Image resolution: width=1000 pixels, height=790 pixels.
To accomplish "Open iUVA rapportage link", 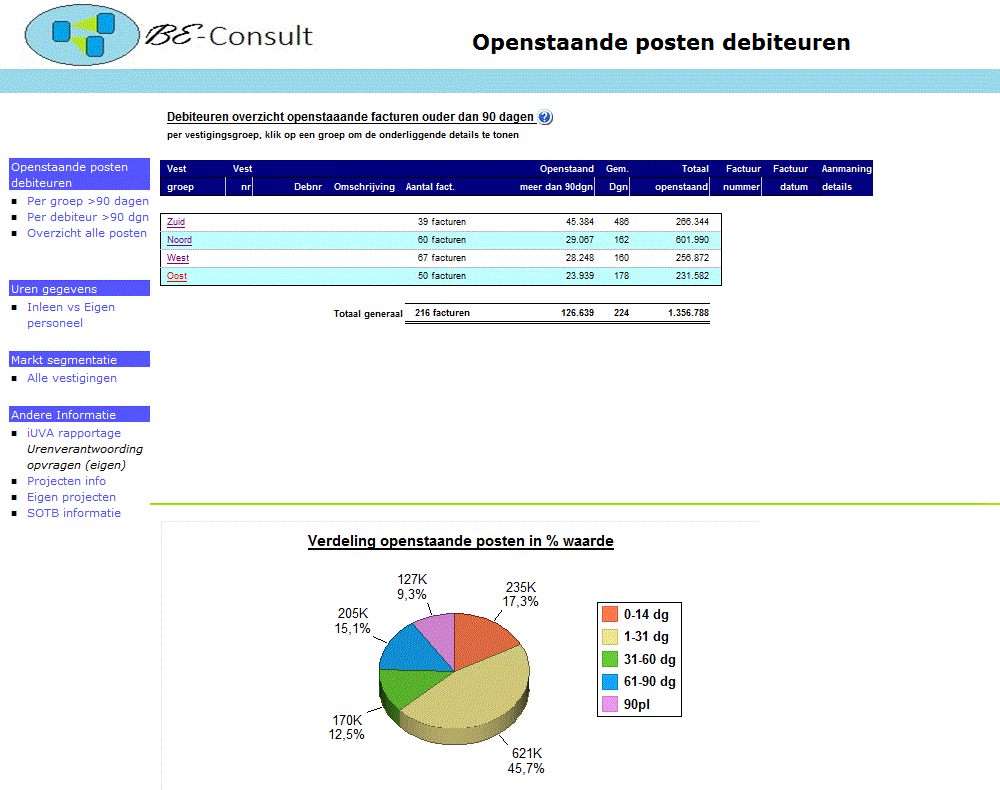I will pos(73,433).
